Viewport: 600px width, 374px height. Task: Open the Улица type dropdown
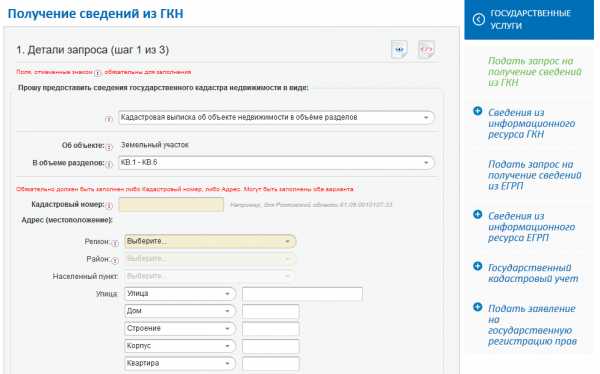[x=179, y=294]
